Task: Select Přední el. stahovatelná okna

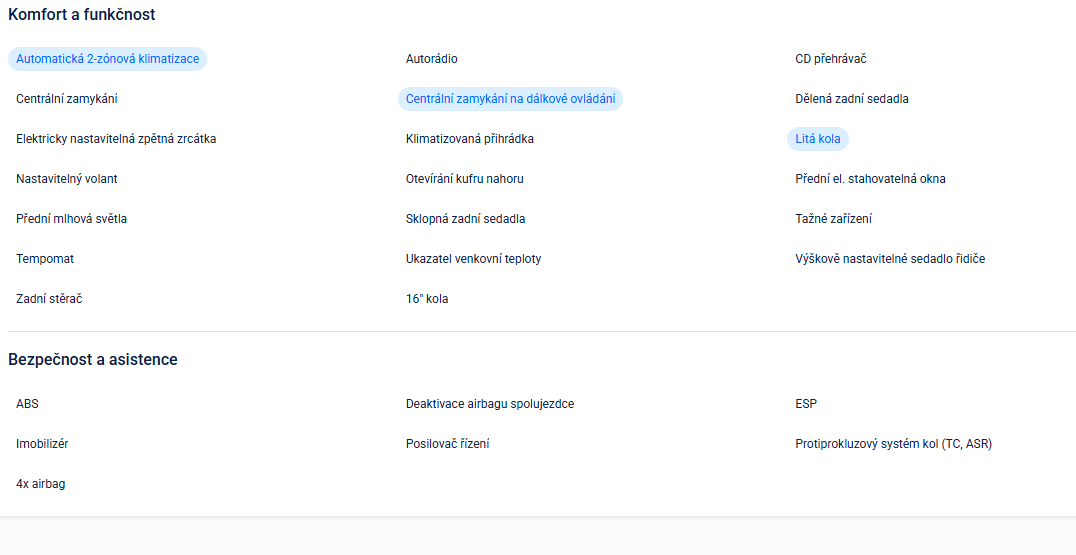Action: pos(870,179)
